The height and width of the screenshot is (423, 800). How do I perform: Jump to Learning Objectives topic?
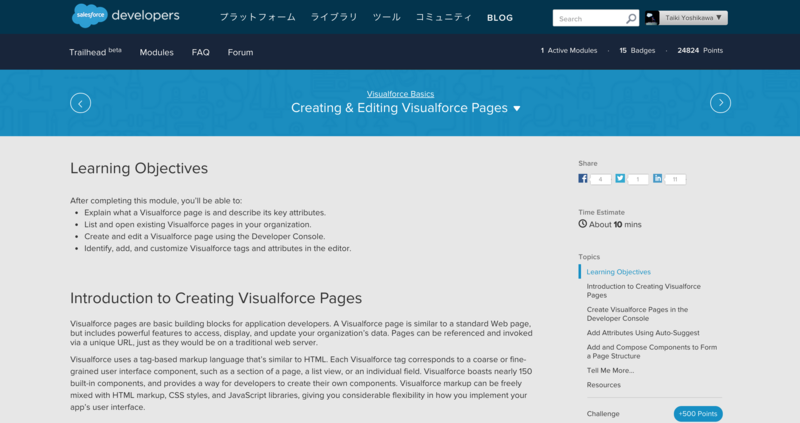tap(618, 272)
